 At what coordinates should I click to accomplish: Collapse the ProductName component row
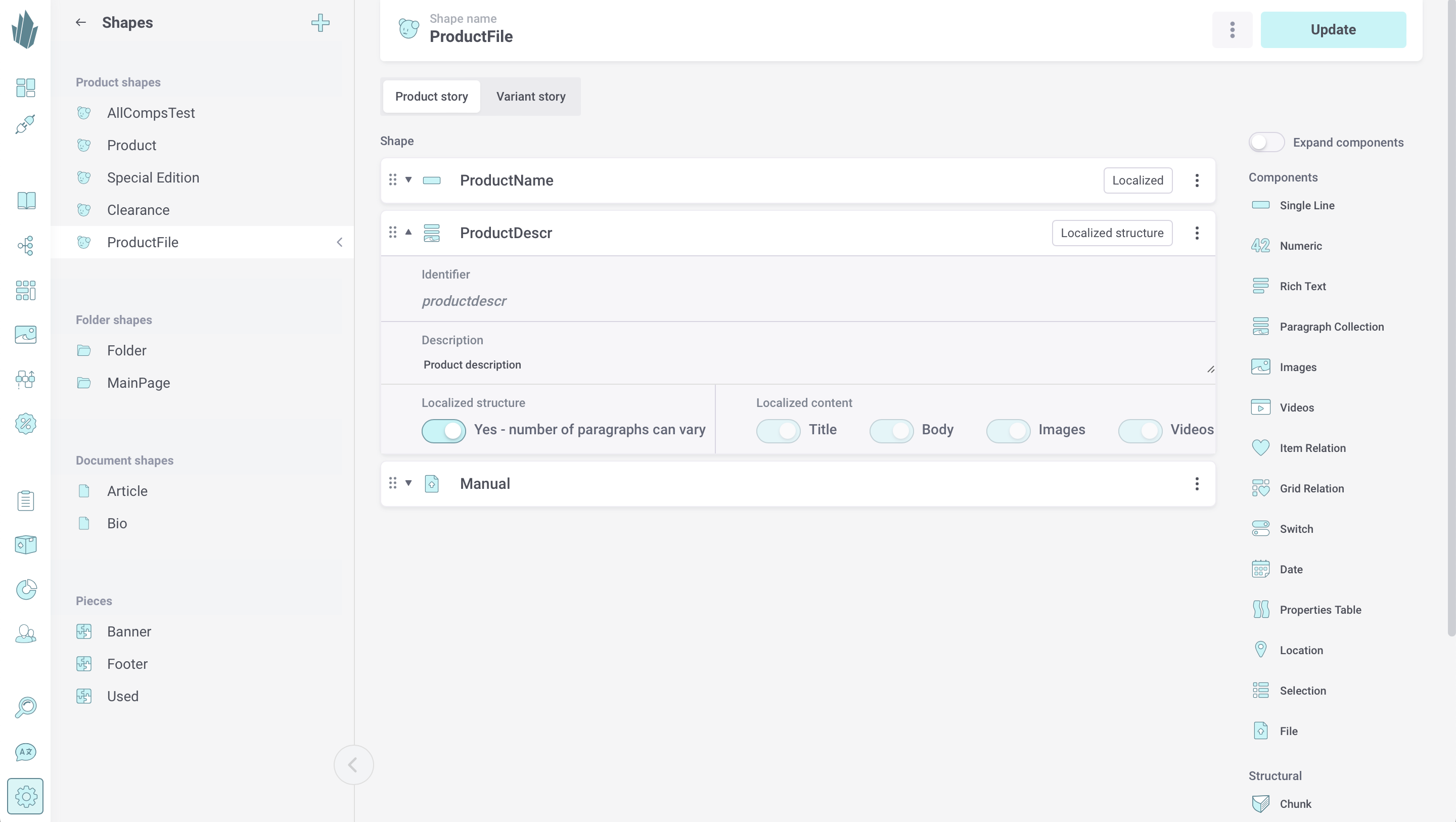click(407, 180)
